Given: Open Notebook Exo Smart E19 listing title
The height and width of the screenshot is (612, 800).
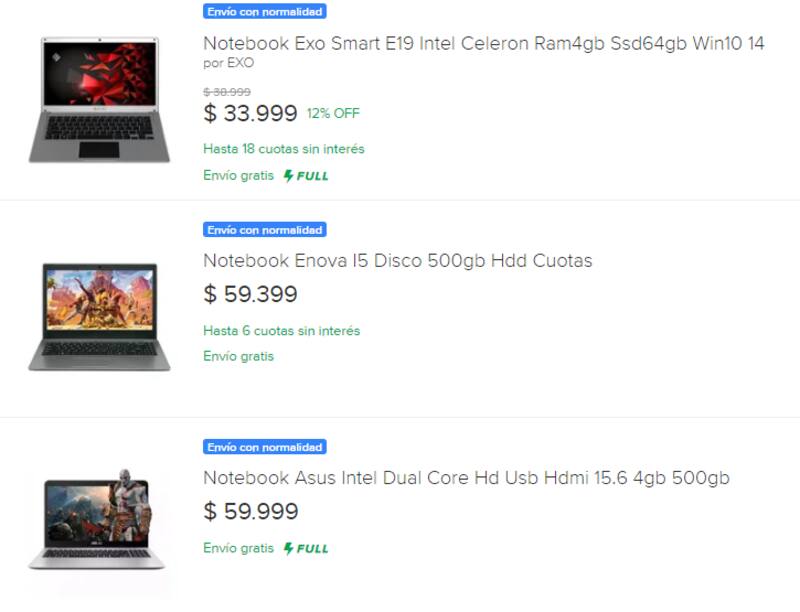Looking at the screenshot, I should pyautogui.click(x=483, y=44).
